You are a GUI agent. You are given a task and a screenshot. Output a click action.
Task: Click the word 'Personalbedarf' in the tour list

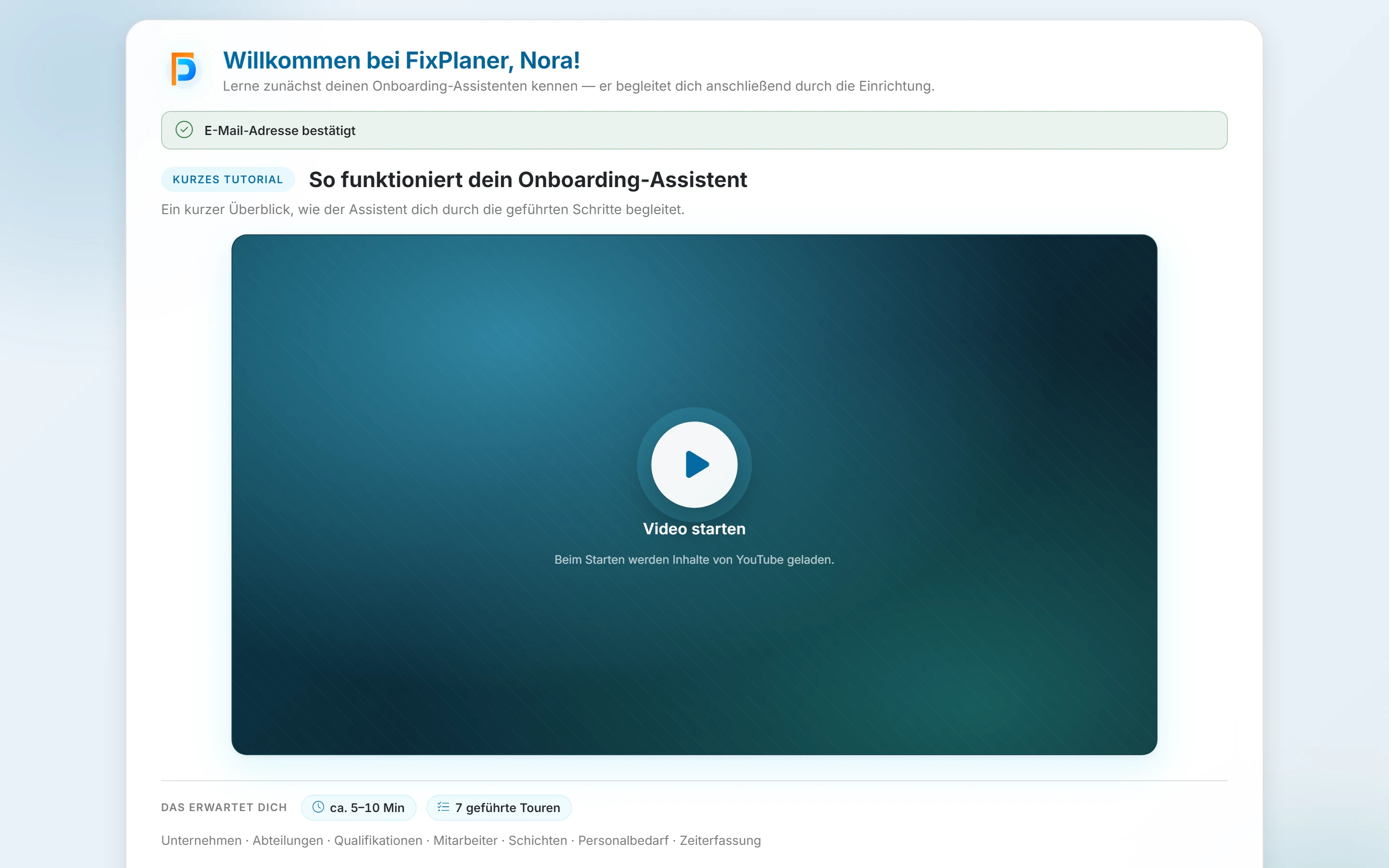pos(623,841)
